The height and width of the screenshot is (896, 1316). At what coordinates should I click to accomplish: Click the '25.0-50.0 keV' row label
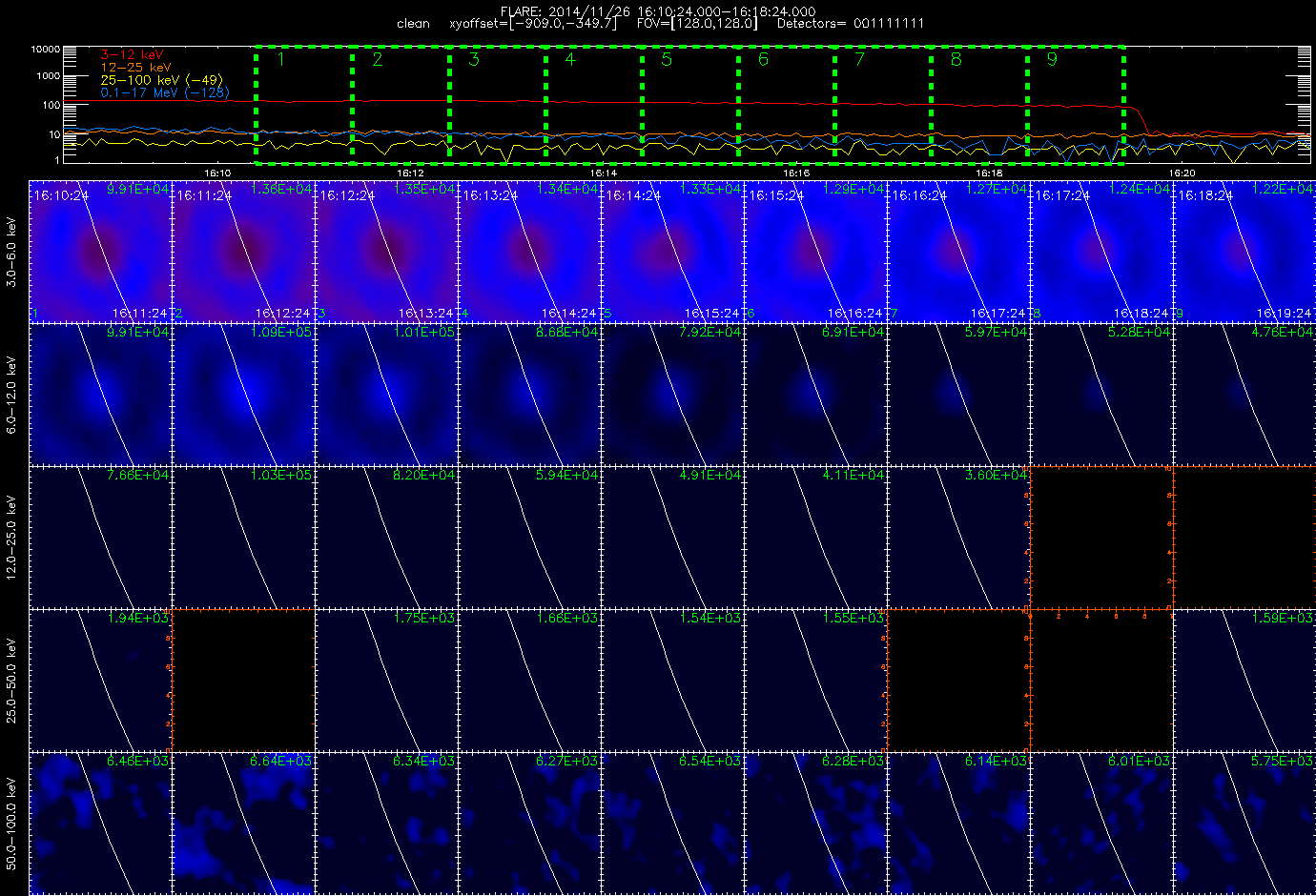11,681
